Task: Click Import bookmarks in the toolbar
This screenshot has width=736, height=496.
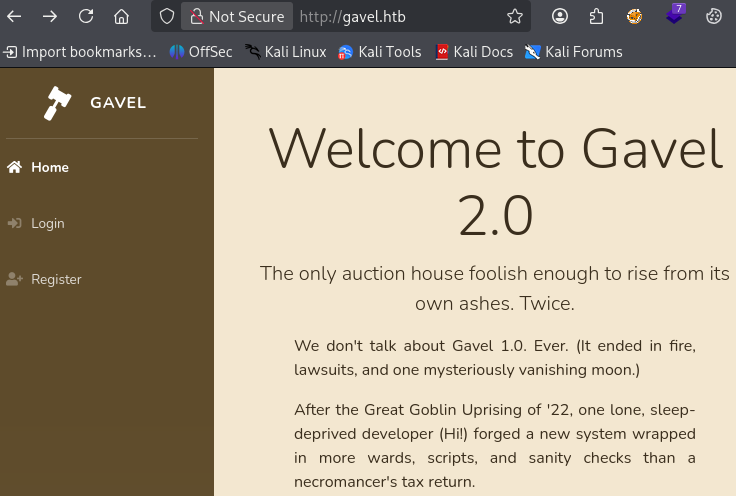Action: click(x=80, y=52)
